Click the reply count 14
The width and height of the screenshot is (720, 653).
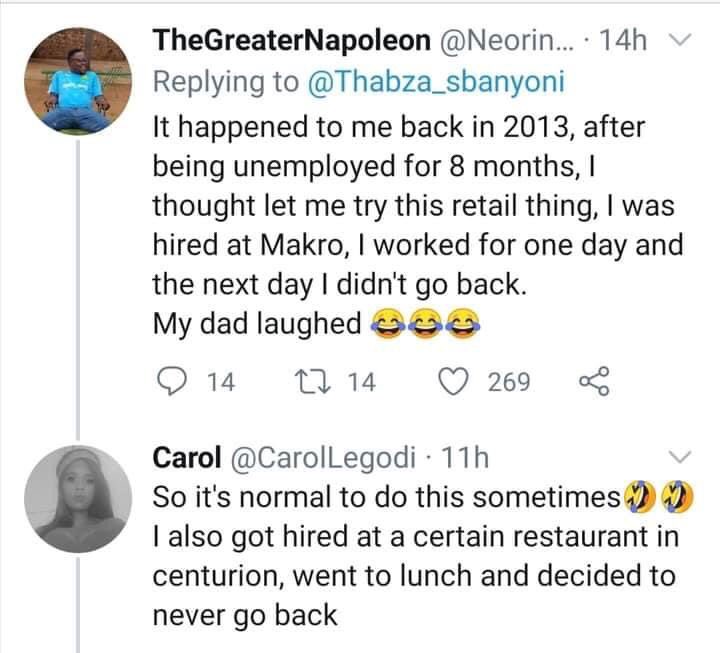pos(221,382)
